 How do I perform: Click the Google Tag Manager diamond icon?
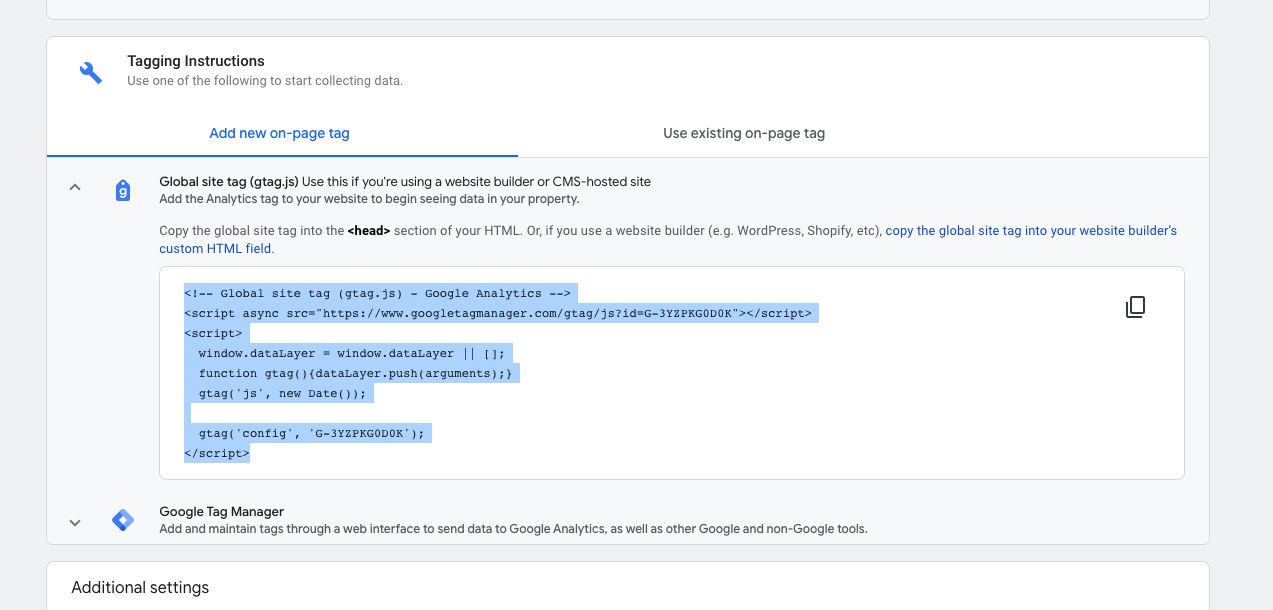(123, 521)
